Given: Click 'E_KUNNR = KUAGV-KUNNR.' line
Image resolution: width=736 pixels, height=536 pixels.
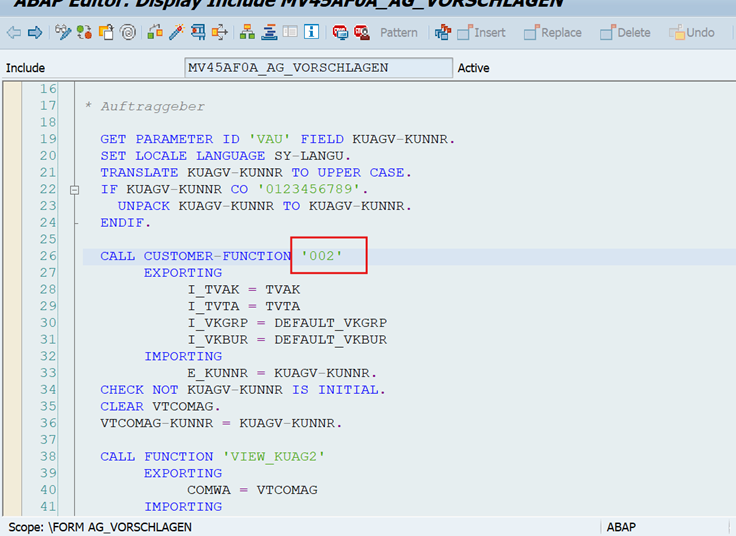Looking at the screenshot, I should [x=282, y=373].
